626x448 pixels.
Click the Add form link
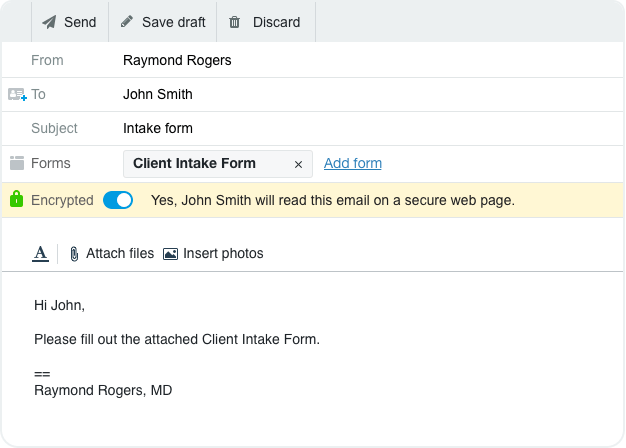click(353, 163)
